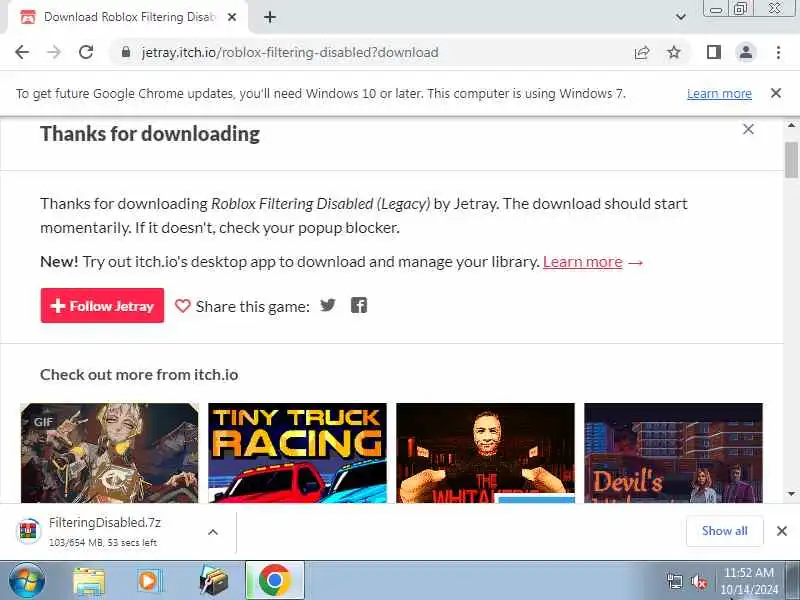Viewport: 800px width, 600px height.
Task: Click the muted volume tray icon
Action: point(699,582)
